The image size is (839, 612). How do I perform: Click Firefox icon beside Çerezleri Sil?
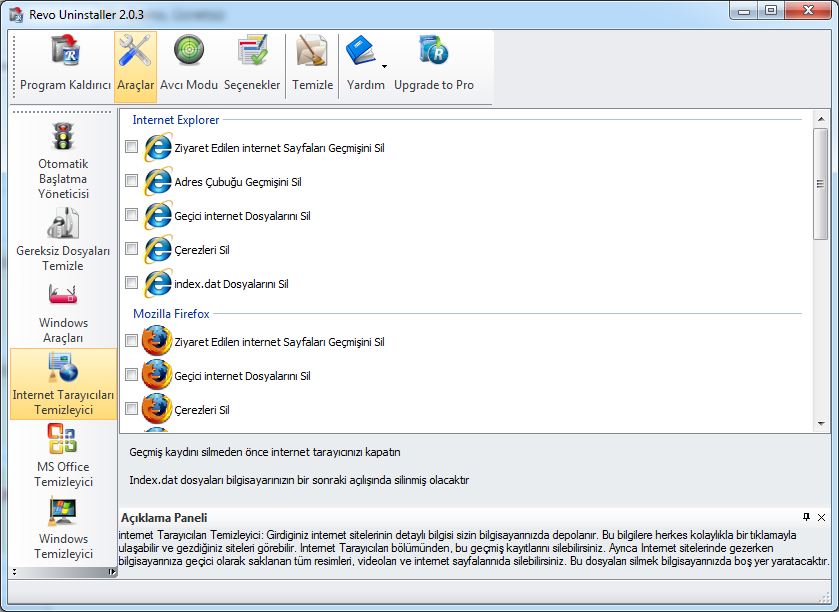(x=157, y=409)
